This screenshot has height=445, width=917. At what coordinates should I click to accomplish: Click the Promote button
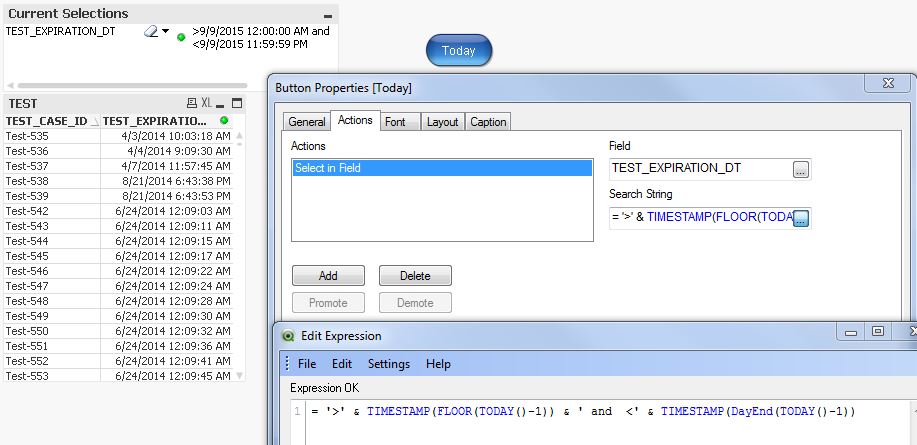click(328, 302)
